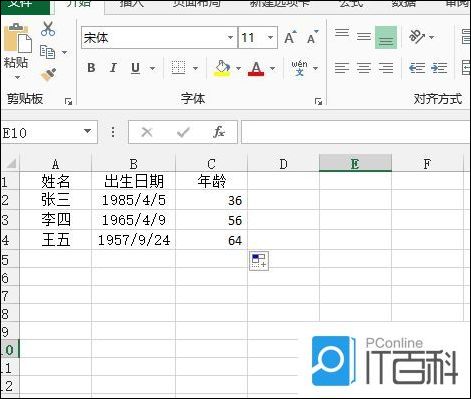
Task: Click the Insert Function fx icon
Action: point(219,132)
